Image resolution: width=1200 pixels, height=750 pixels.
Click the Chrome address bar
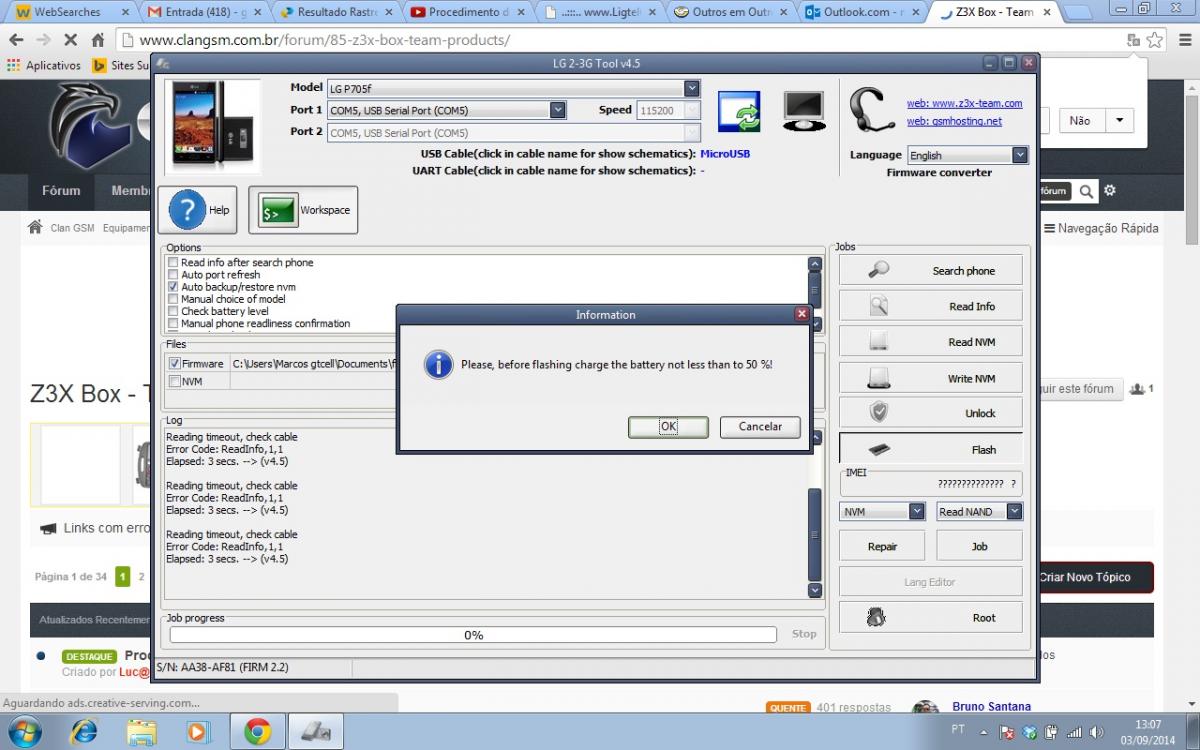pyautogui.click(x=628, y=40)
